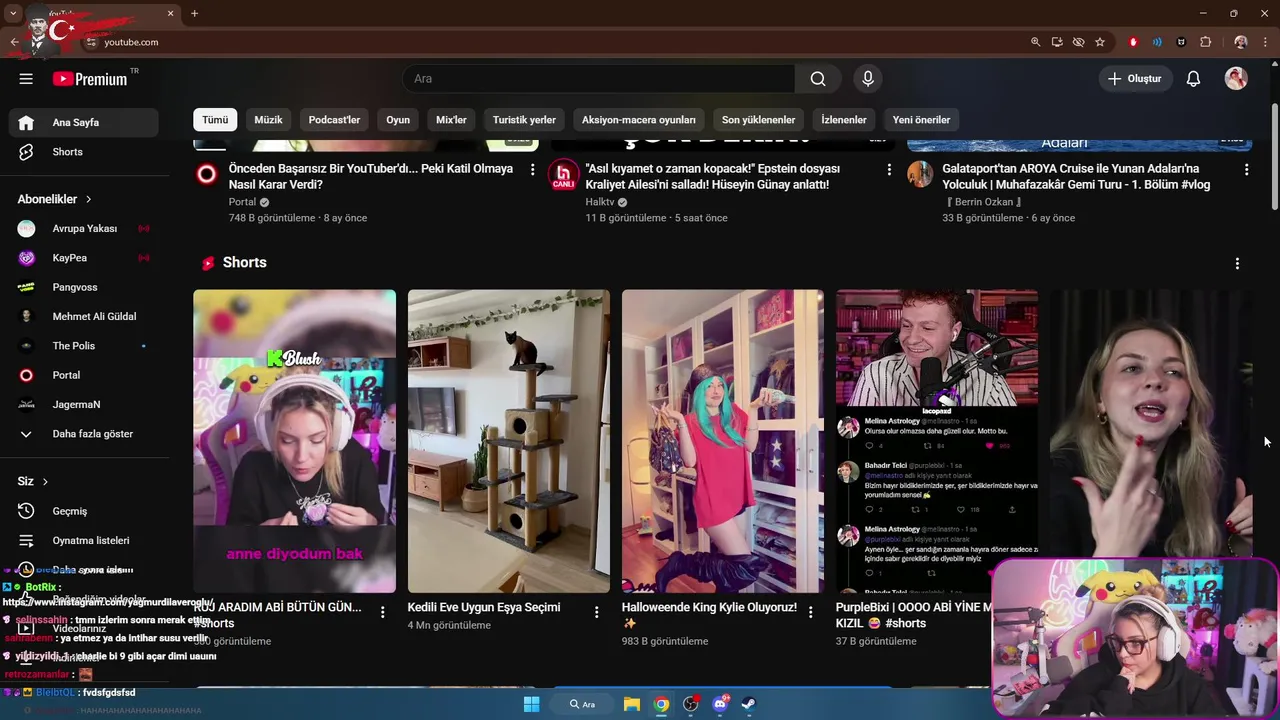Screen dimensions: 1280x720
Task: Open Windows Start menu
Action: coord(532,704)
